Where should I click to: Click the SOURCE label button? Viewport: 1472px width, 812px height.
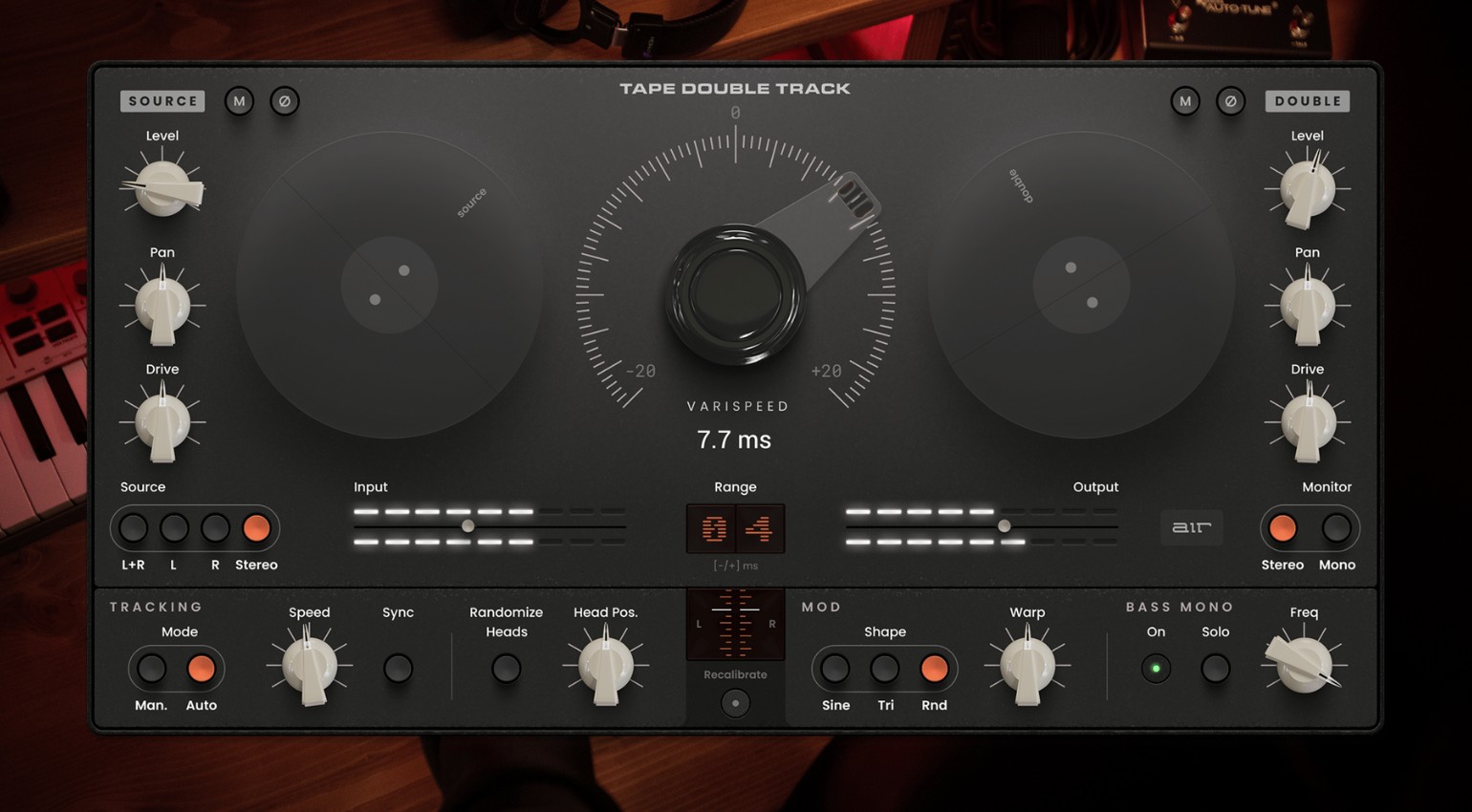pyautogui.click(x=162, y=101)
